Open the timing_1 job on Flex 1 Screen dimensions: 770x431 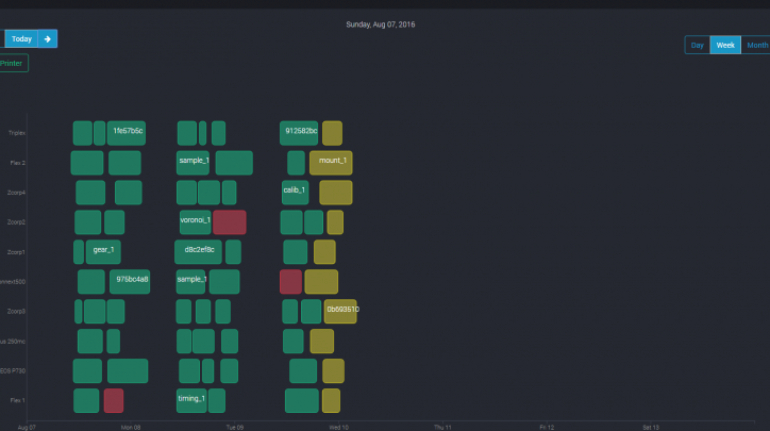(192, 401)
